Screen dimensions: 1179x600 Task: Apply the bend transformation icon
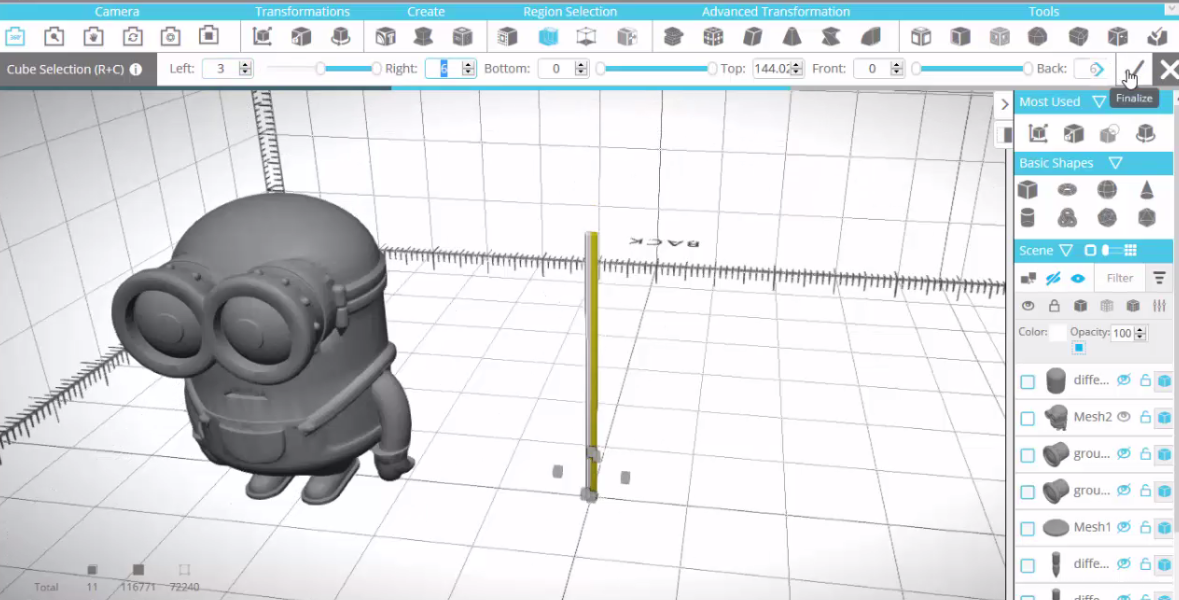871,36
